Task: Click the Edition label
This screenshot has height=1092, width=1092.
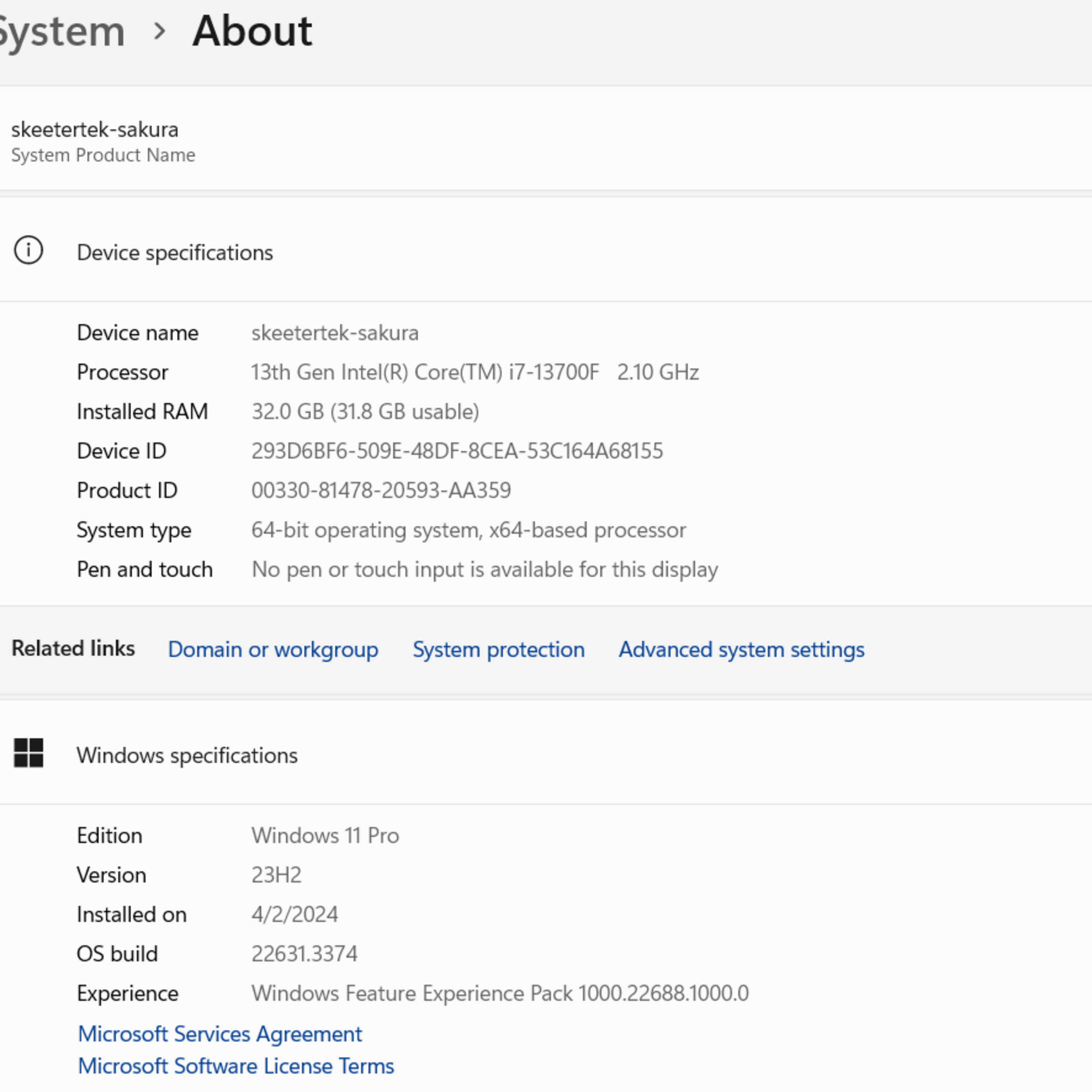Action: coord(110,835)
